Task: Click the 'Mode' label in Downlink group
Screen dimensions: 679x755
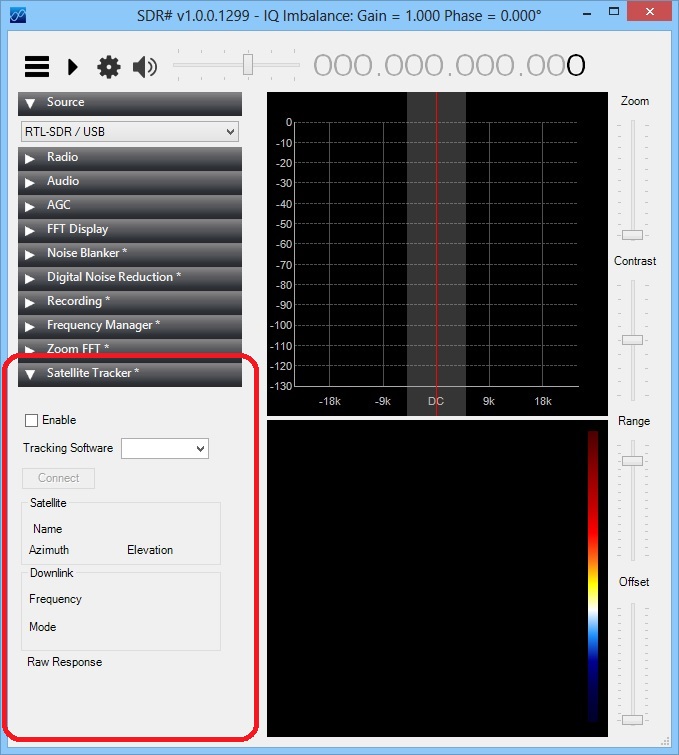Action: (42, 627)
